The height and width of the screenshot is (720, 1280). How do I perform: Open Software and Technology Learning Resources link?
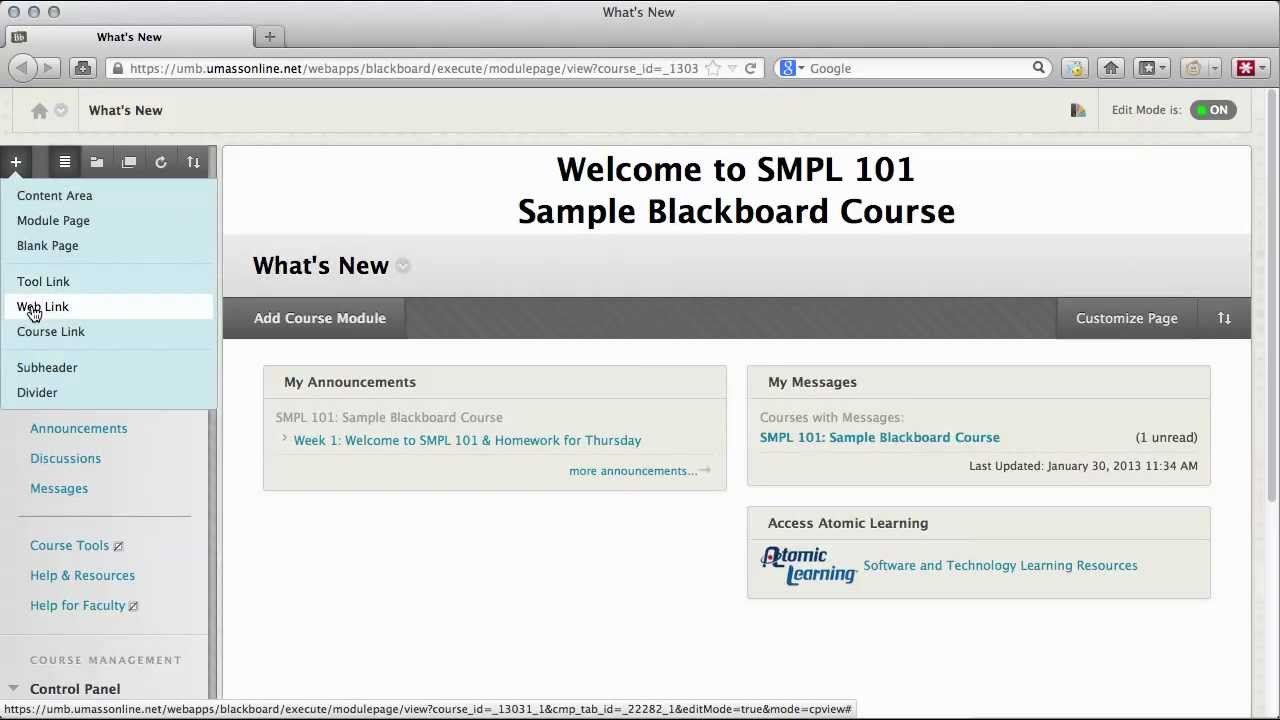coord(1000,566)
